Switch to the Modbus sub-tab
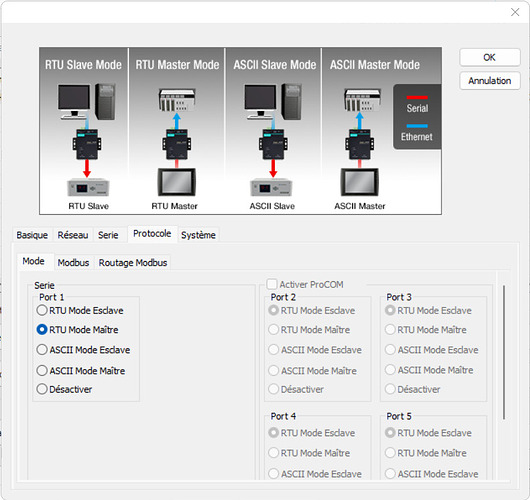 pos(73,263)
